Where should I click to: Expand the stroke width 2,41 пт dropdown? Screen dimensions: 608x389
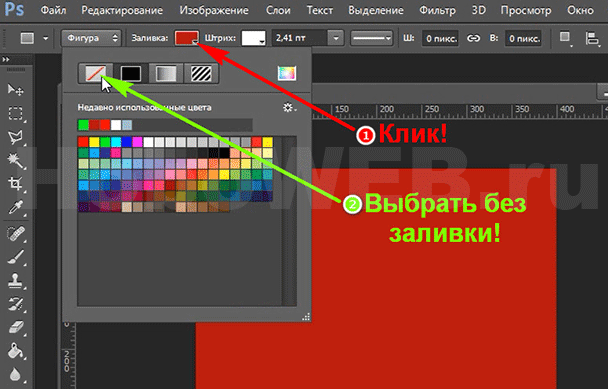point(336,38)
